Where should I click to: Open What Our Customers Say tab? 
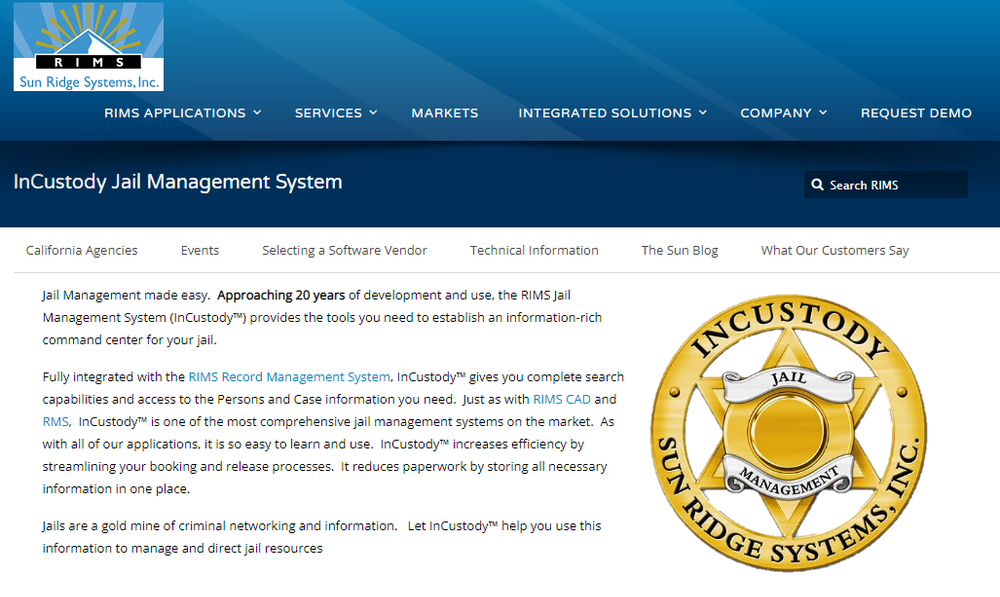[835, 251]
